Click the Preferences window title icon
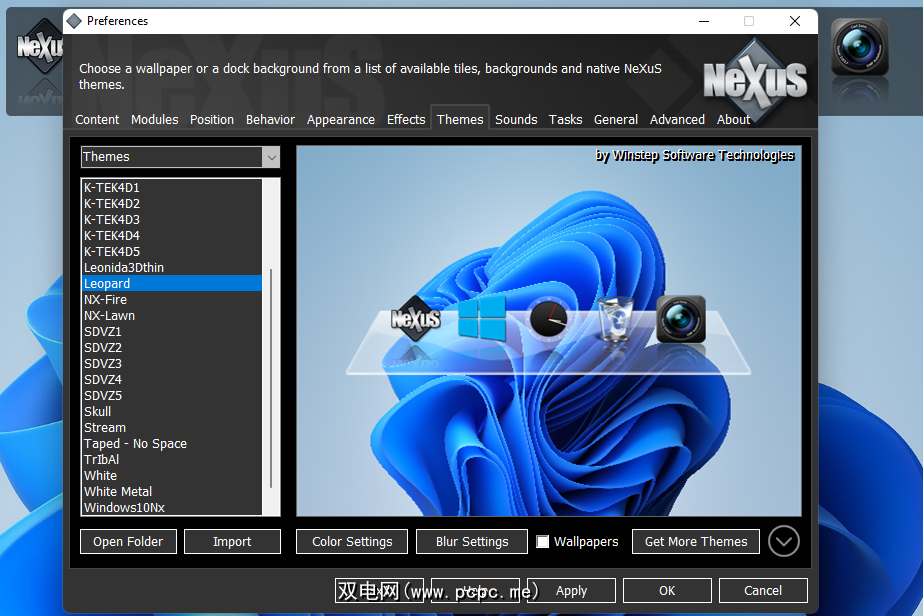Screen dimensions: 923x616 coord(74,21)
